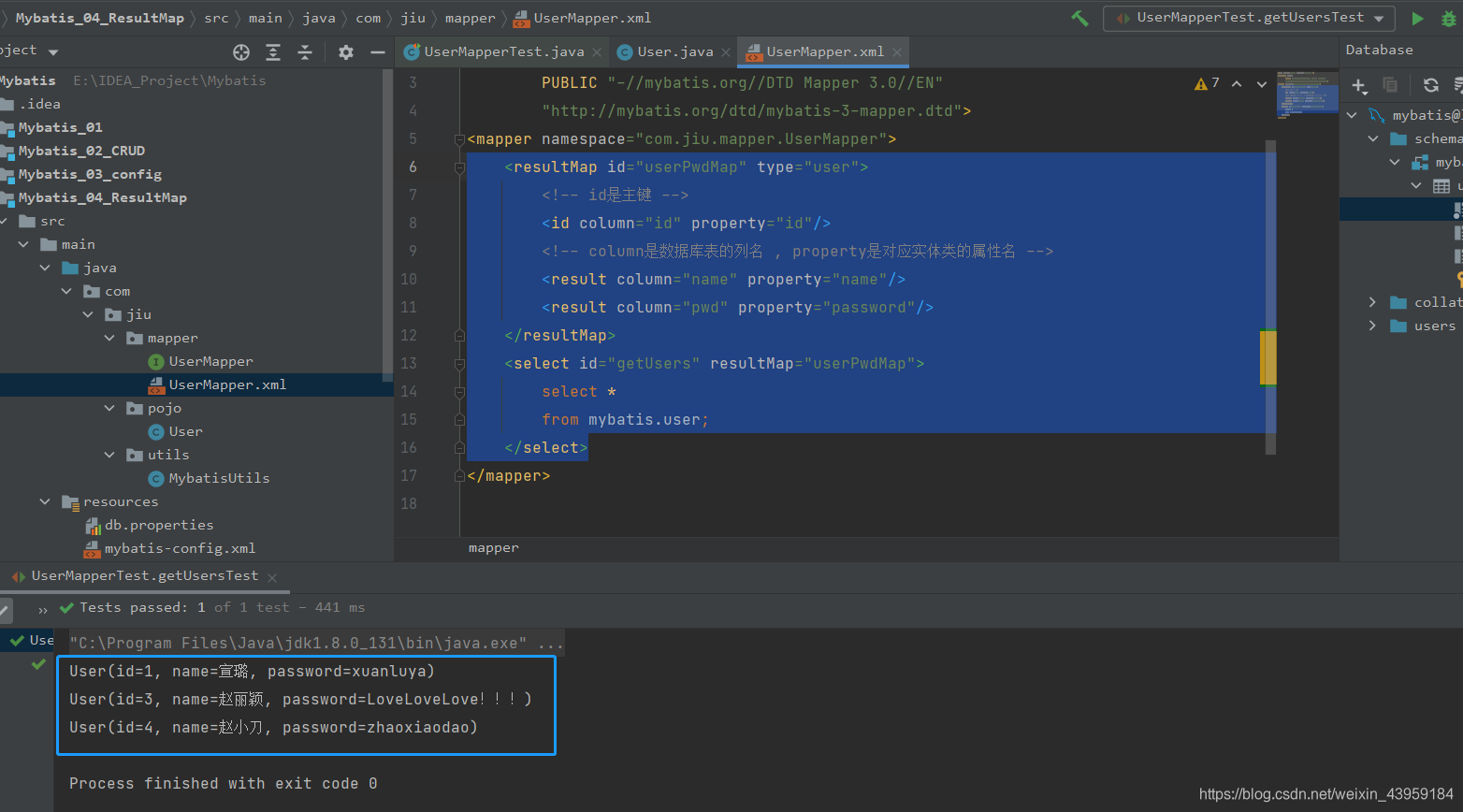Click the java.exe command line in console
1463x812 pixels.
pos(316,643)
